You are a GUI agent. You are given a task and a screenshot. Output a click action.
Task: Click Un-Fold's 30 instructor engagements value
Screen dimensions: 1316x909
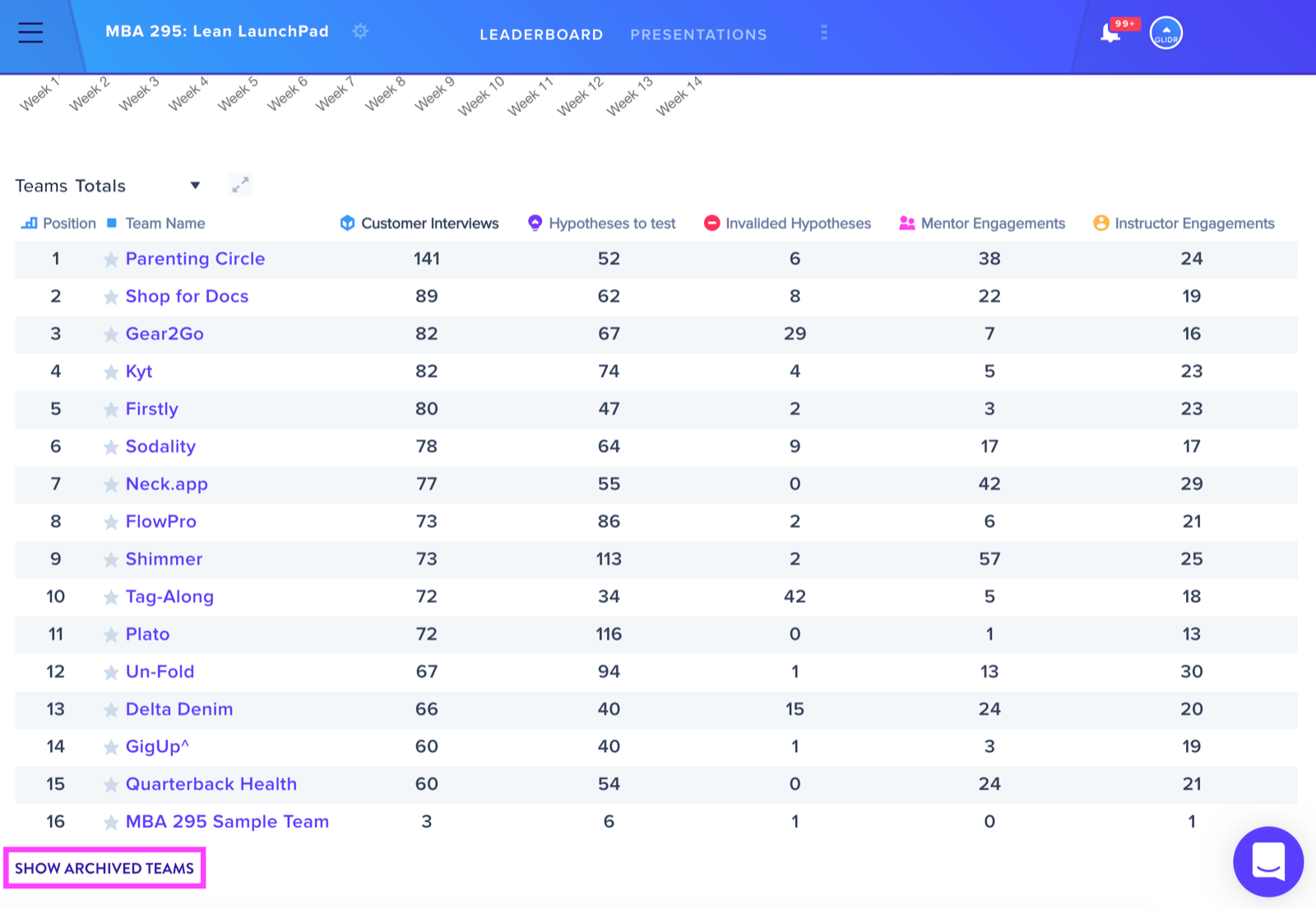pos(1192,671)
